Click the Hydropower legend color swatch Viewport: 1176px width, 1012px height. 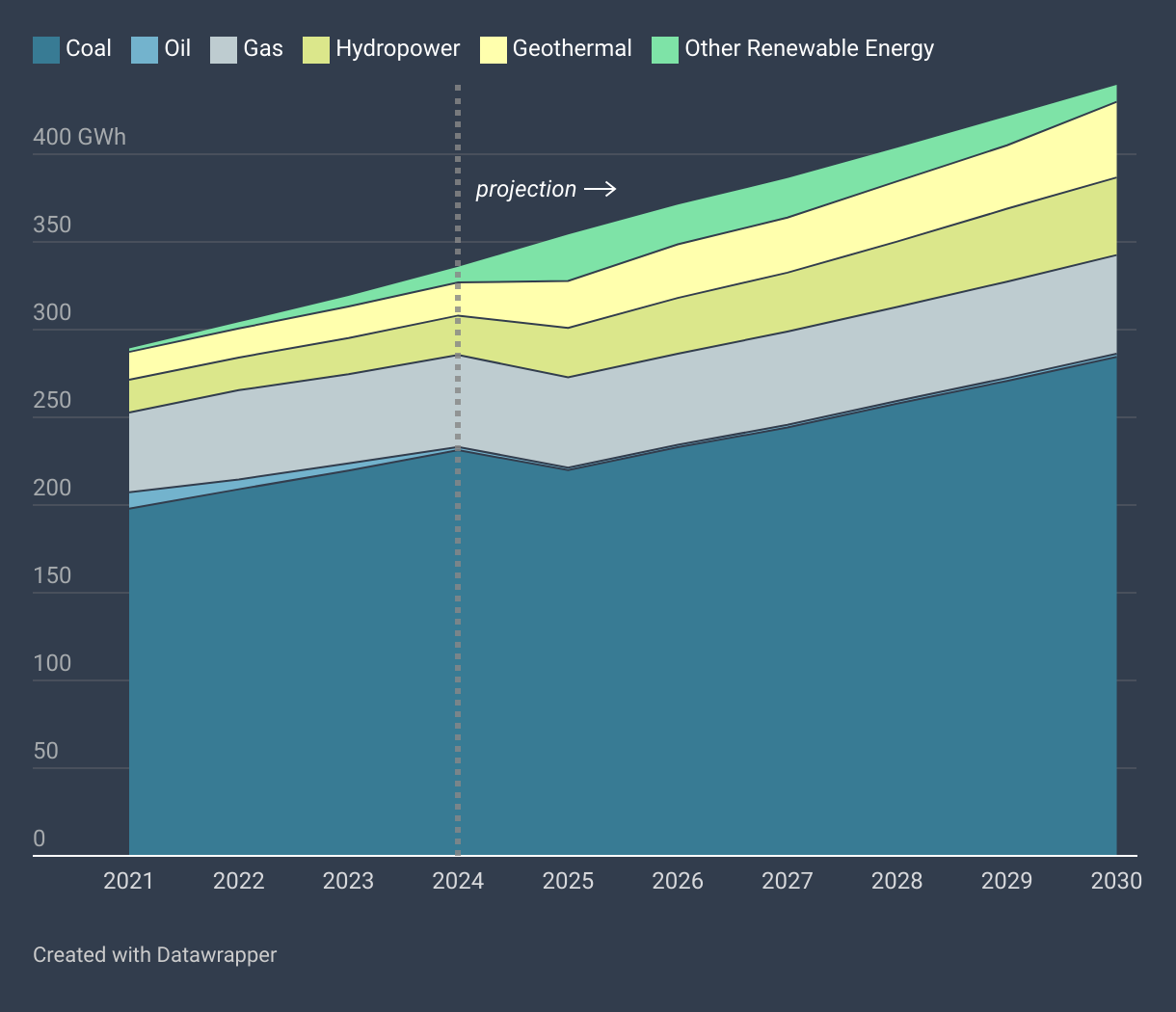point(316,49)
